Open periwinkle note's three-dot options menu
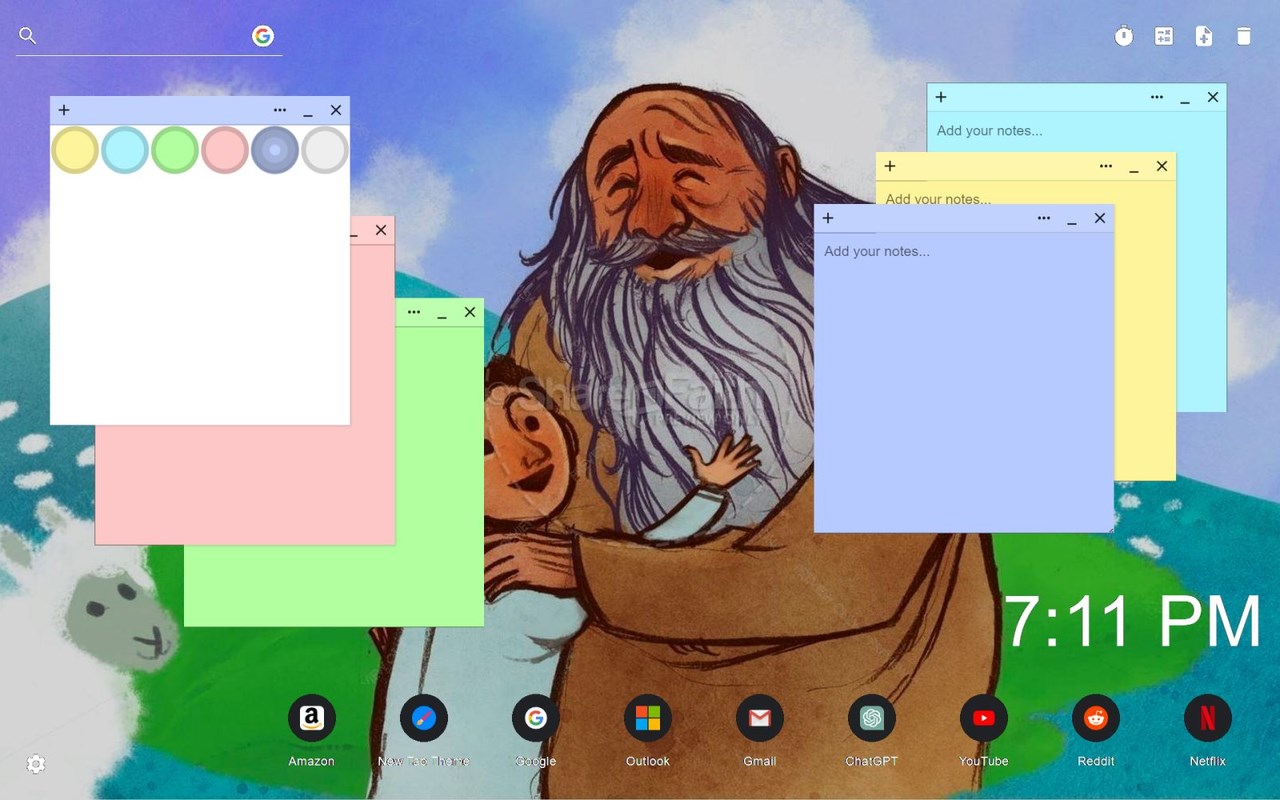The width and height of the screenshot is (1280, 800). [x=1044, y=218]
